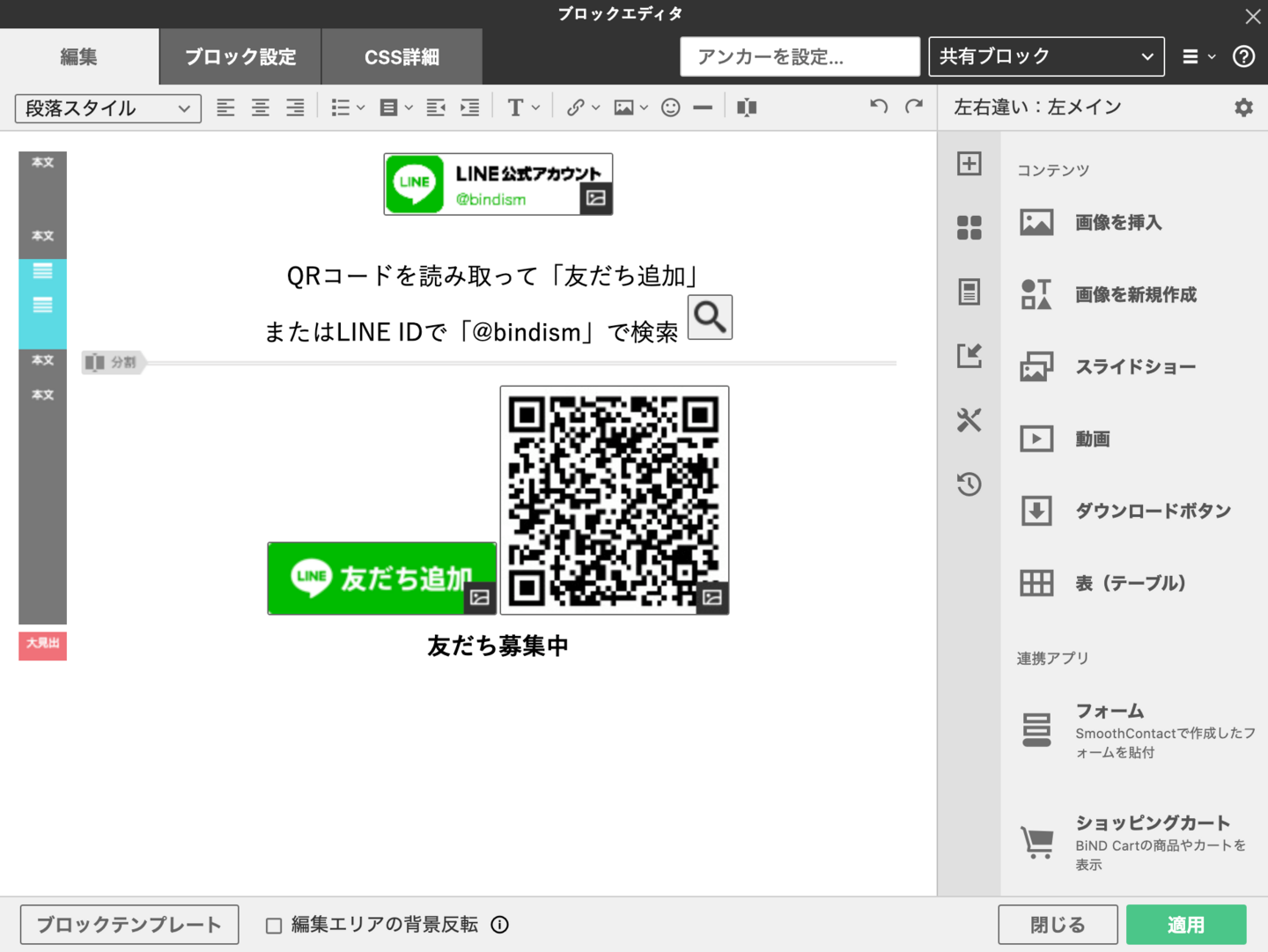Click the 友だち募集中 heading text

[x=498, y=646]
